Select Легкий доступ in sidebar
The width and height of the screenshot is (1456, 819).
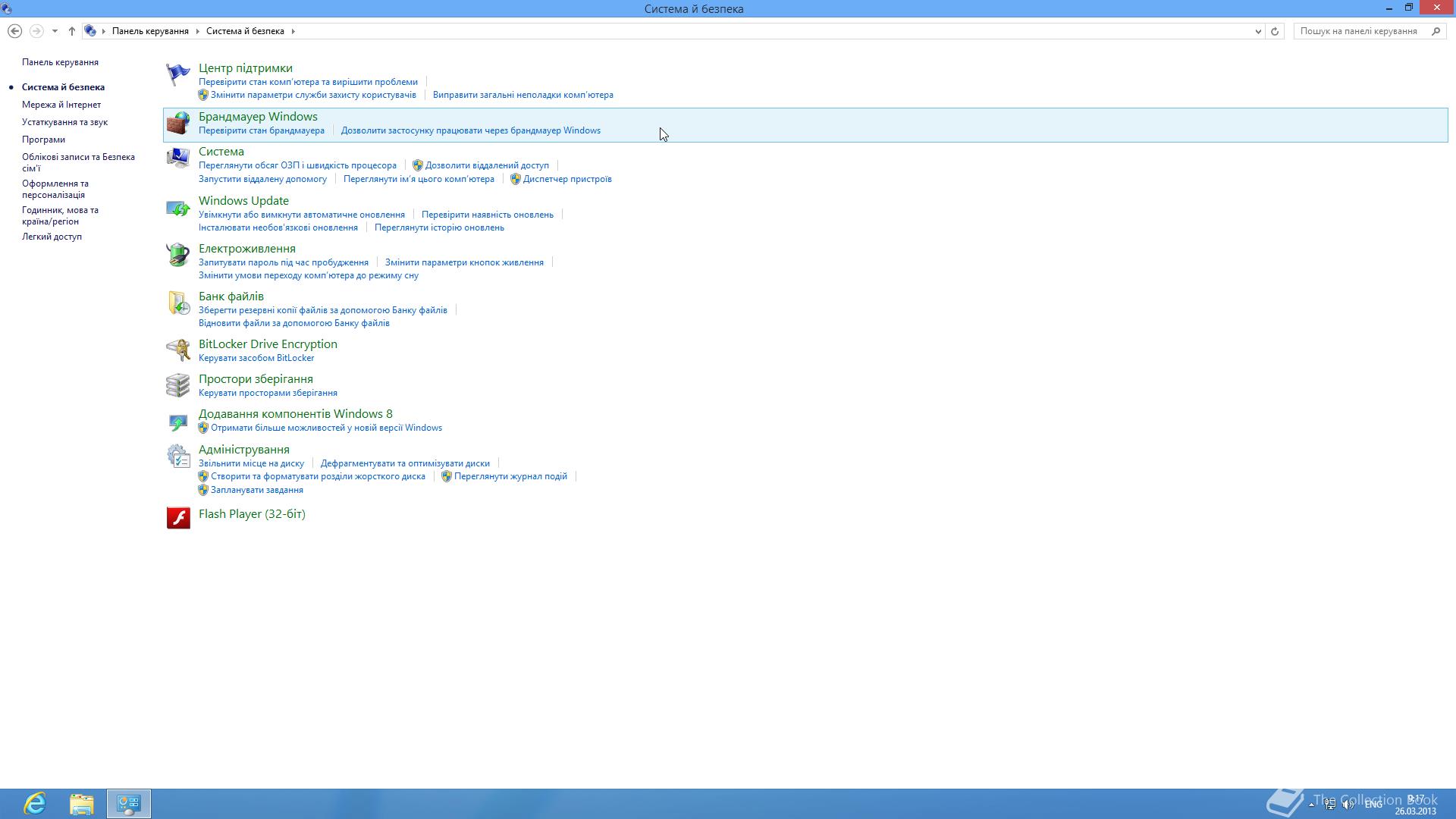(52, 237)
